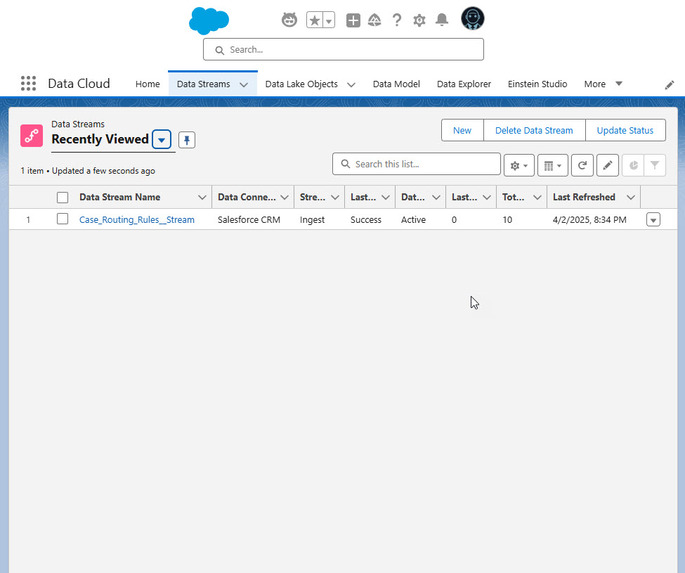Open list view controls gear menu
Screen dimensions: 685x573
click(x=519, y=165)
